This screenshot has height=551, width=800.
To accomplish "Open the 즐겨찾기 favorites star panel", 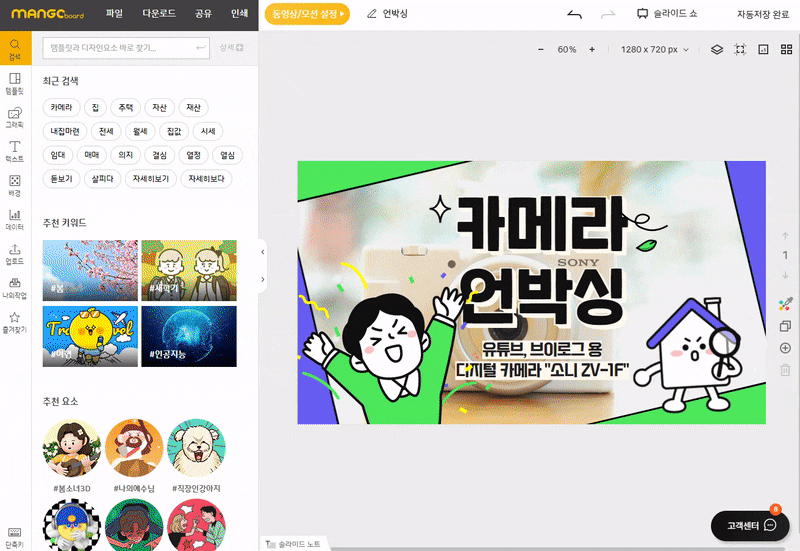I will 15,322.
